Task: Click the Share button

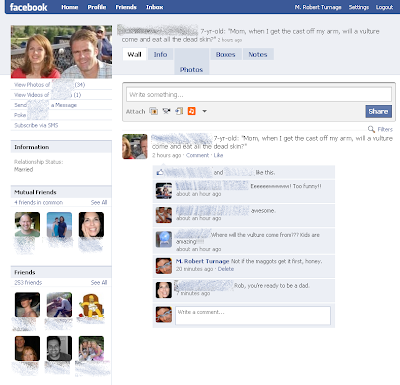Action: (378, 111)
